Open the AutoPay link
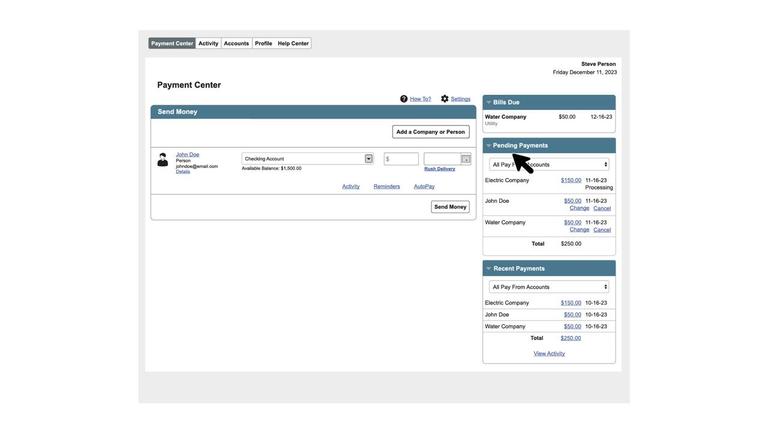The image size is (768, 432). (424, 187)
